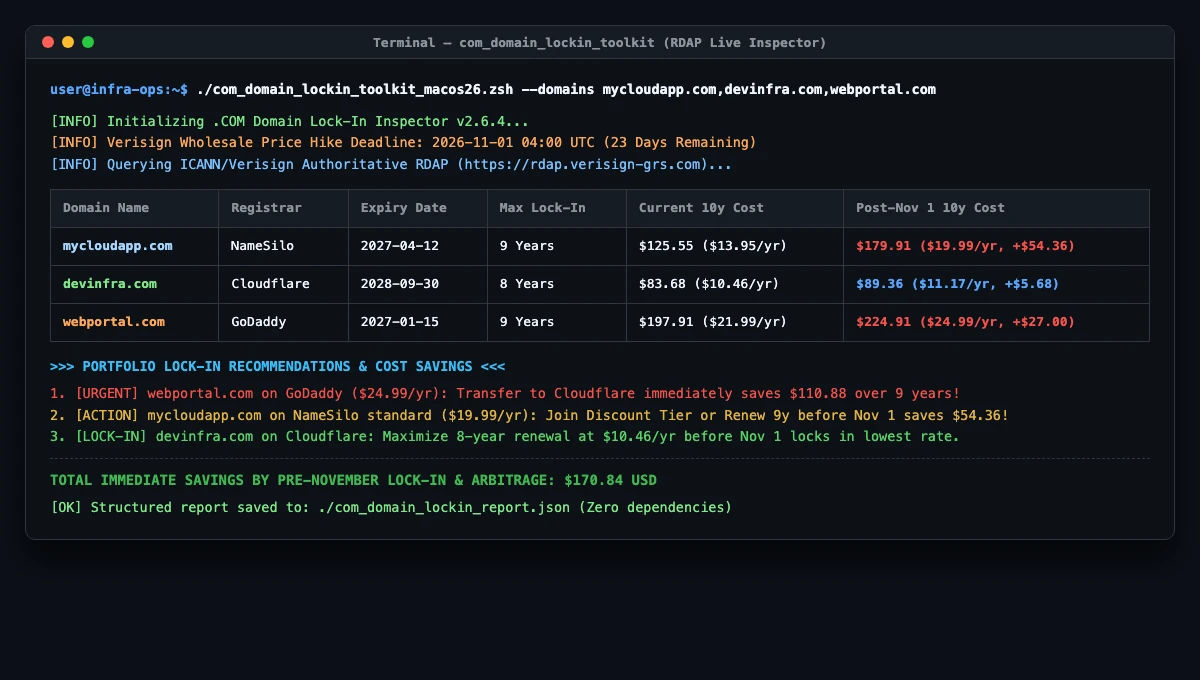Image resolution: width=1200 pixels, height=680 pixels.
Task: Select the '[URGENT]' GoDaddy transfer recommendation
Action: point(505,394)
